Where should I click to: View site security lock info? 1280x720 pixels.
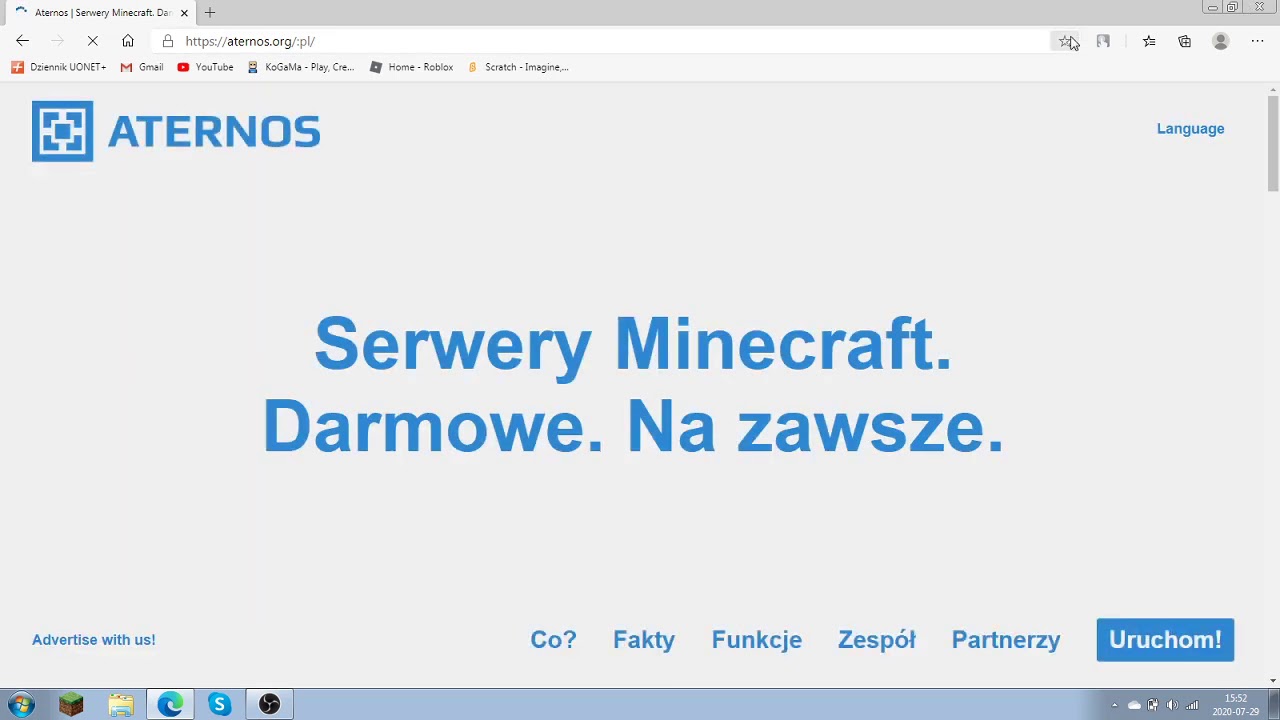[x=168, y=41]
